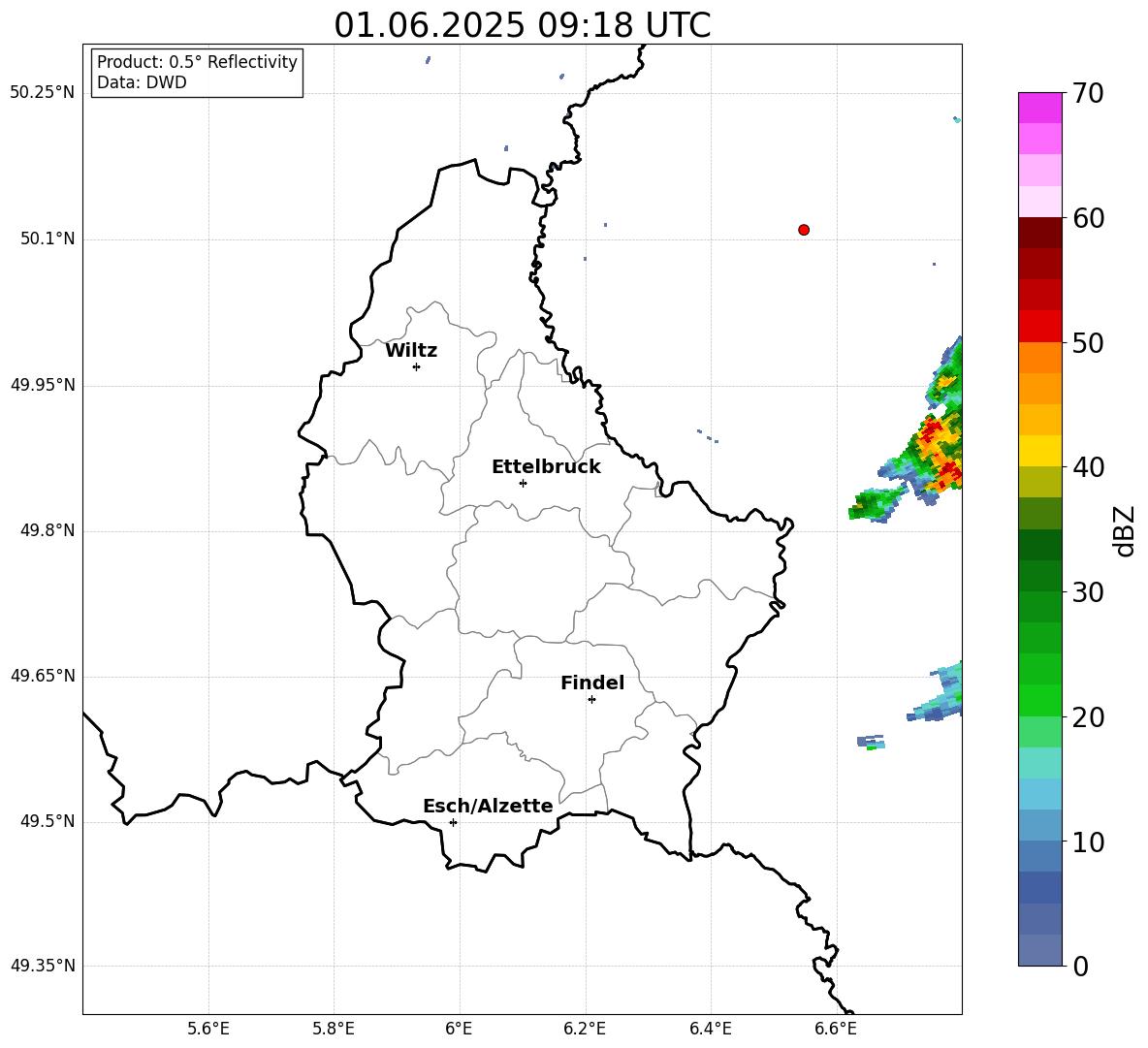Click the 49.8°N latitude label

[x=48, y=530]
